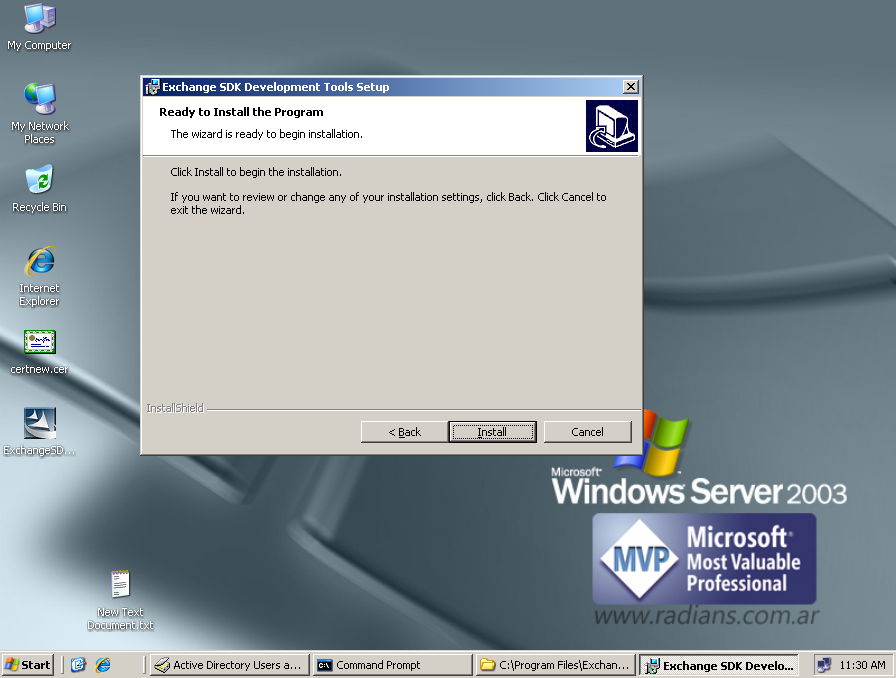Click the Show Desktop quick launch icon
Image resolution: width=896 pixels, height=678 pixels.
click(79, 665)
